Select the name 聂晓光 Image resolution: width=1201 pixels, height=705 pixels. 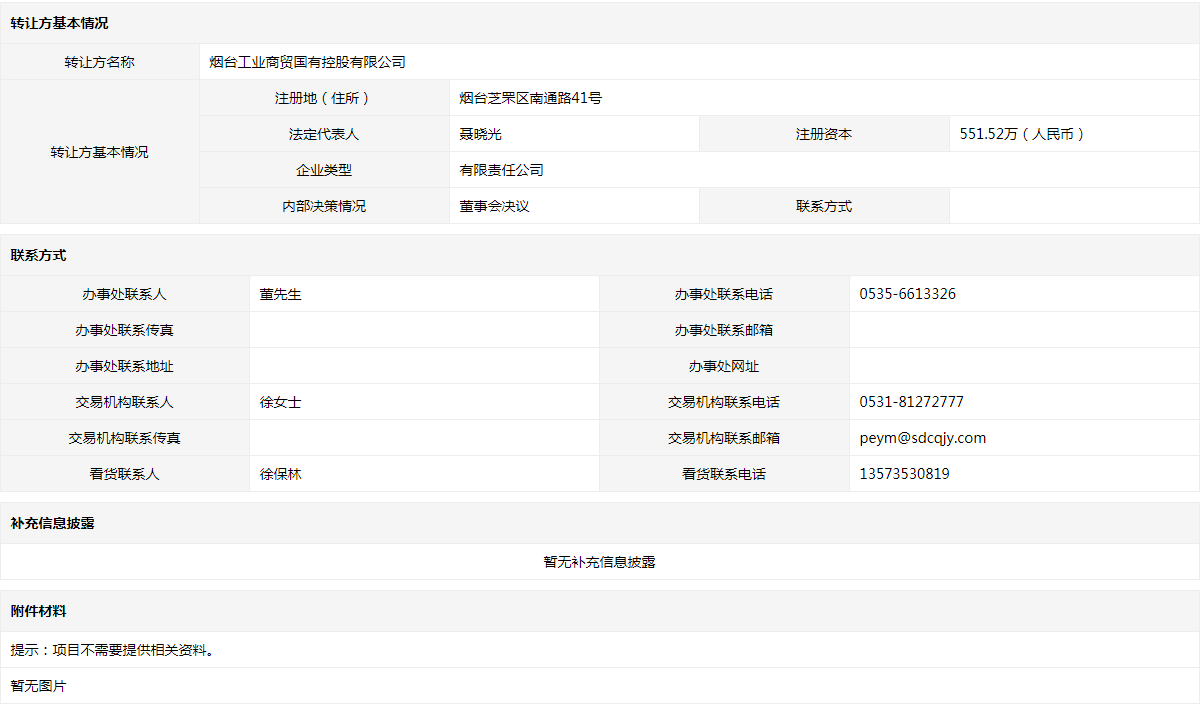coord(480,134)
